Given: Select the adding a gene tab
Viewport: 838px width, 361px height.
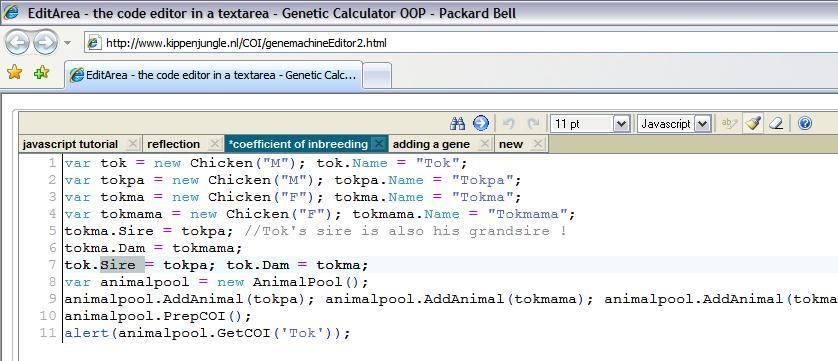Looking at the screenshot, I should (x=431, y=144).
